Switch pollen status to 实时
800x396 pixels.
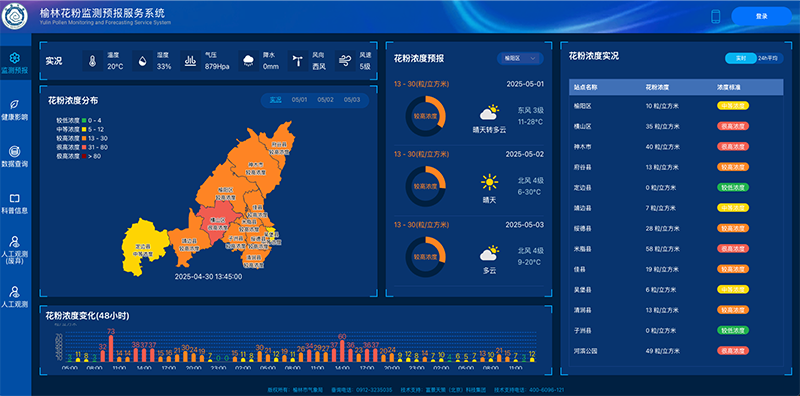[741, 58]
